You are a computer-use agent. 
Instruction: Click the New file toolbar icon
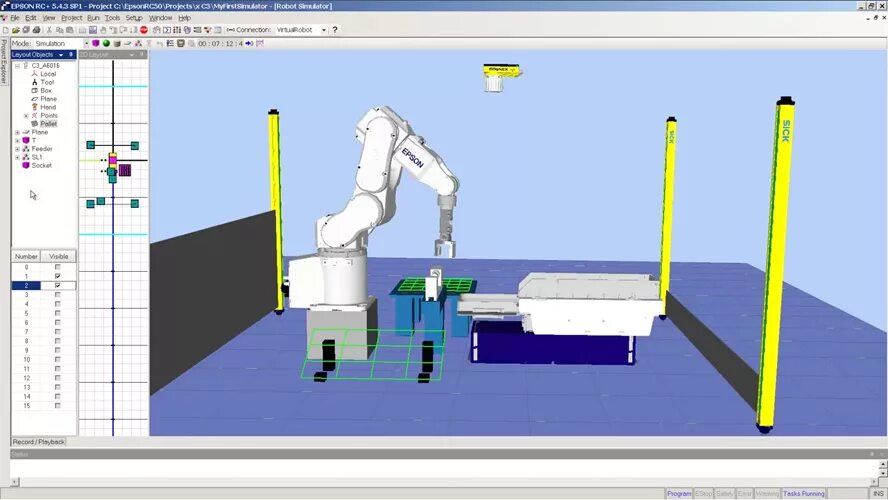click(x=6, y=30)
